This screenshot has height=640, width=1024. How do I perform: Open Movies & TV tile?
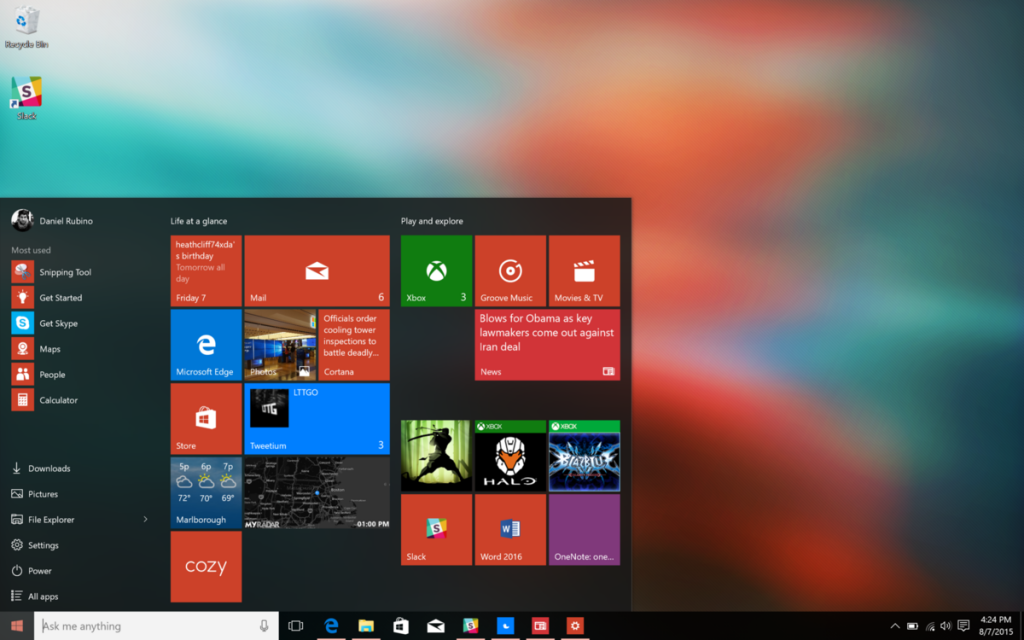pyautogui.click(x=584, y=271)
